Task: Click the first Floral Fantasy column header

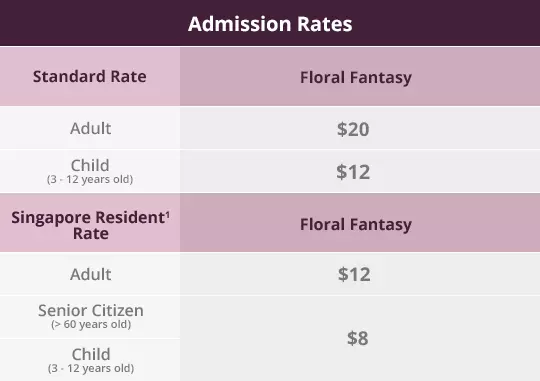Action: pyautogui.click(x=356, y=77)
